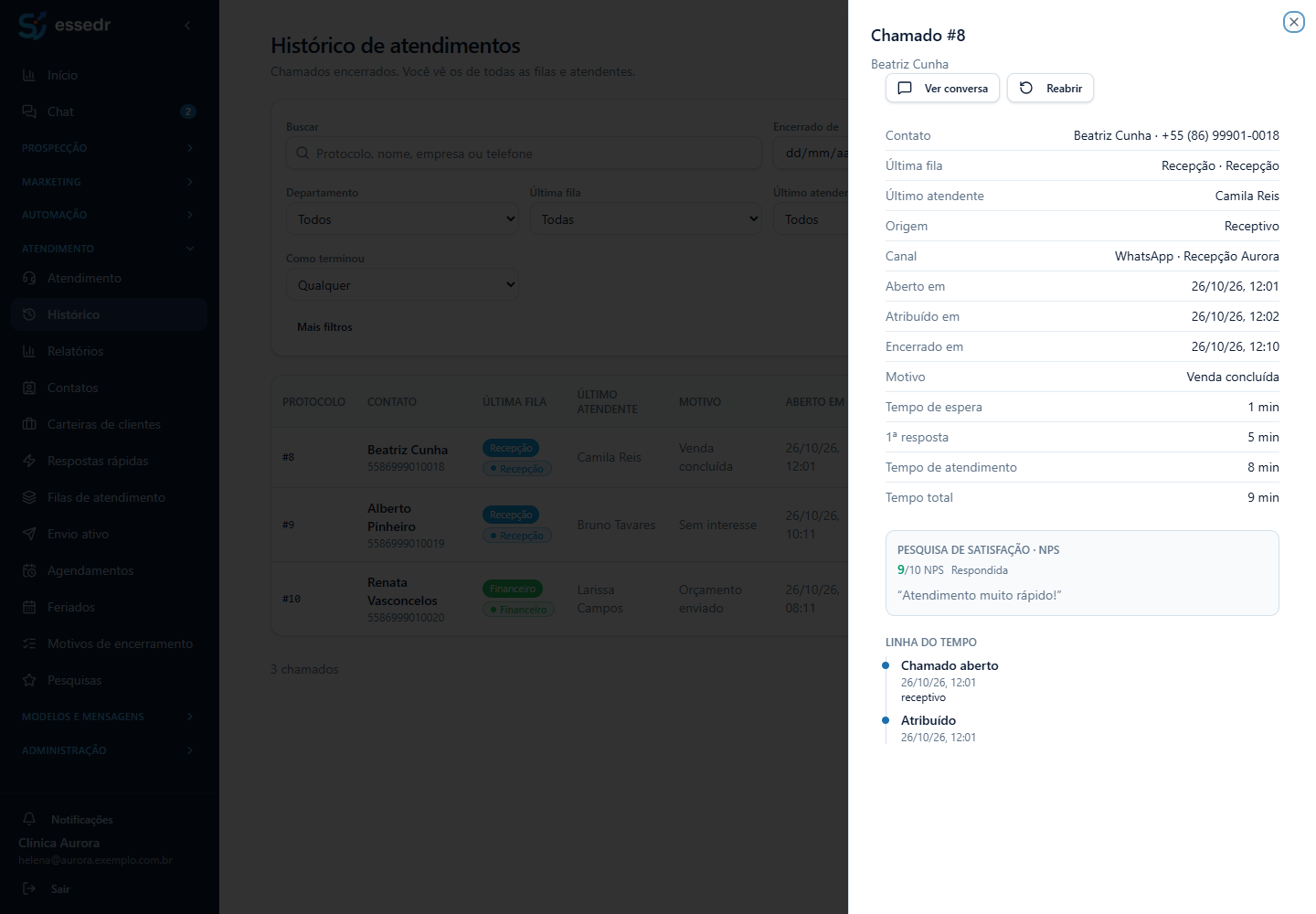Close the Chamado #8 details panel

[x=1293, y=22]
